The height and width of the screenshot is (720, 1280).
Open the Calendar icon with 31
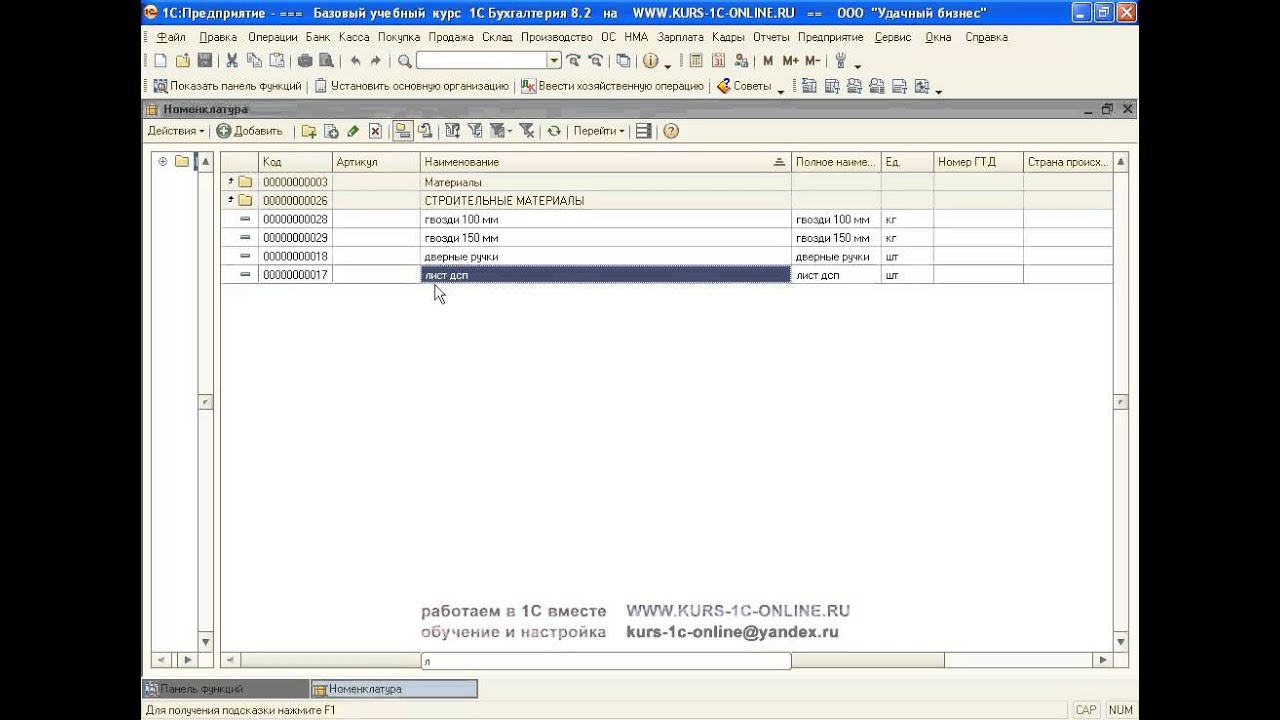(x=718, y=61)
